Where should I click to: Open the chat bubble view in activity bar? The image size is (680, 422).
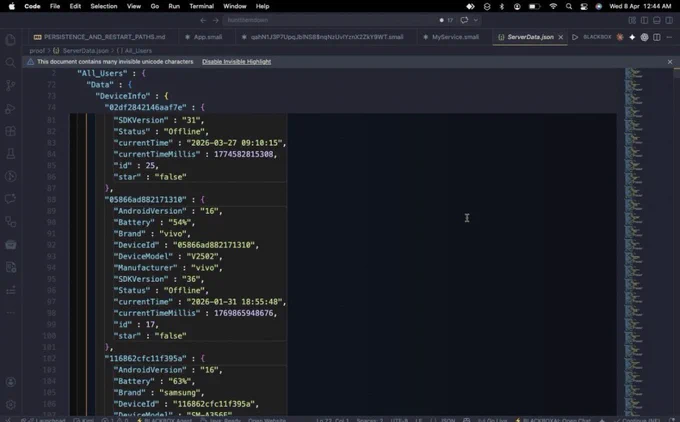[x=10, y=199]
